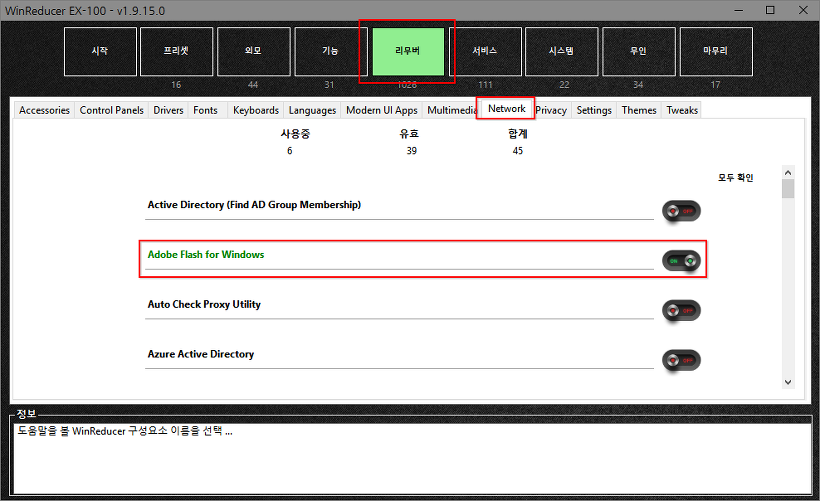The height and width of the screenshot is (501, 820).
Task: Select the Adobe Flash for Windows label
Action: click(206, 255)
